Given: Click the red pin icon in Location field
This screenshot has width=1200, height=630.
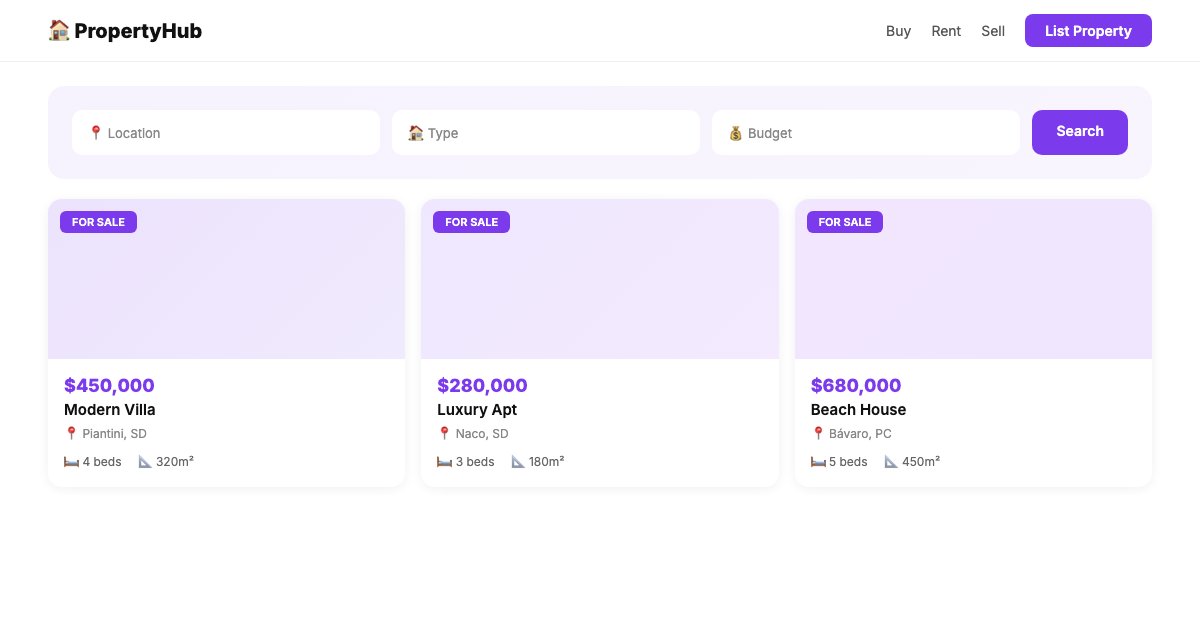Looking at the screenshot, I should (96, 132).
